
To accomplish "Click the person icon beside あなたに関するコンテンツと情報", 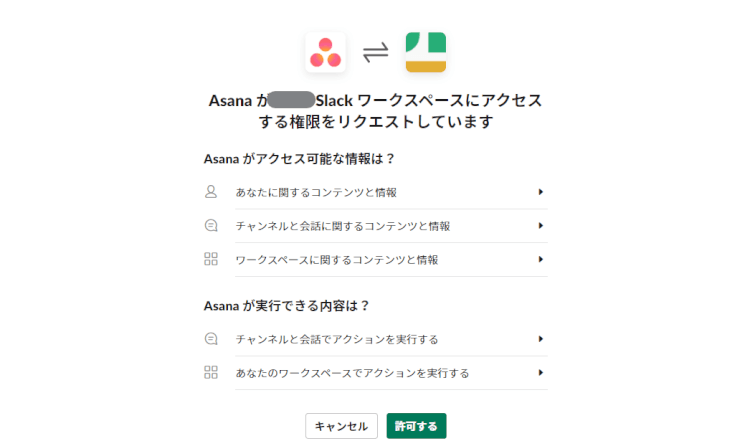I will coord(211,191).
